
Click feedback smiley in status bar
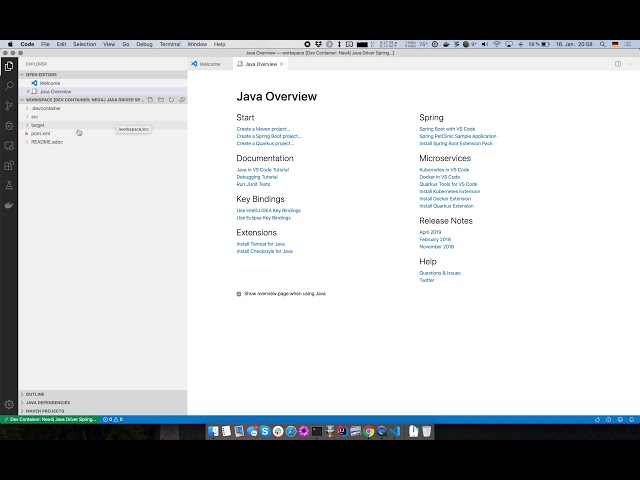point(620,419)
